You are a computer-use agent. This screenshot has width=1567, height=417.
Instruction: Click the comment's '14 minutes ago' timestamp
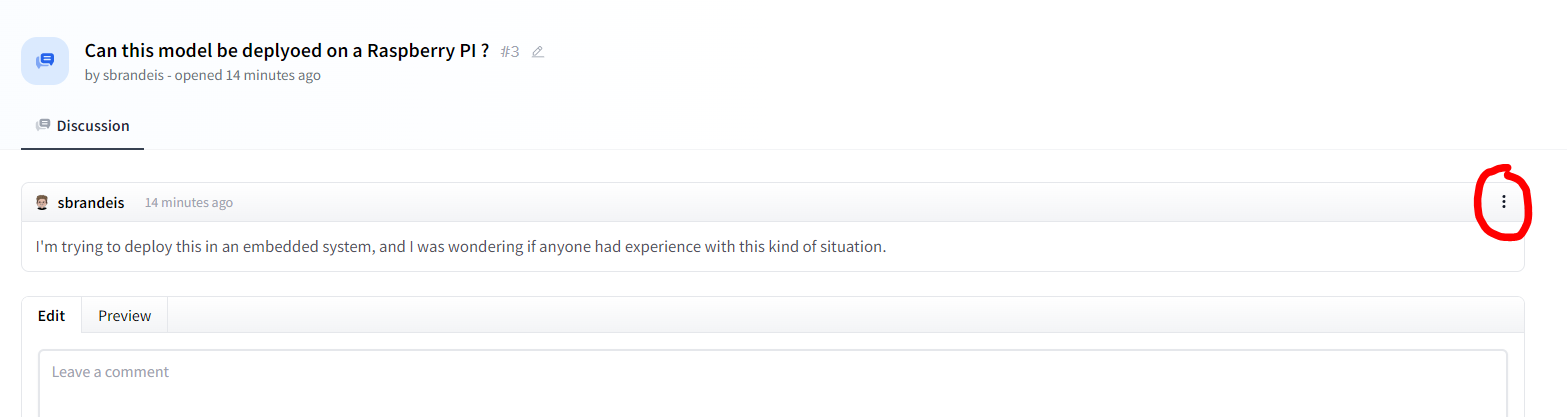189,203
